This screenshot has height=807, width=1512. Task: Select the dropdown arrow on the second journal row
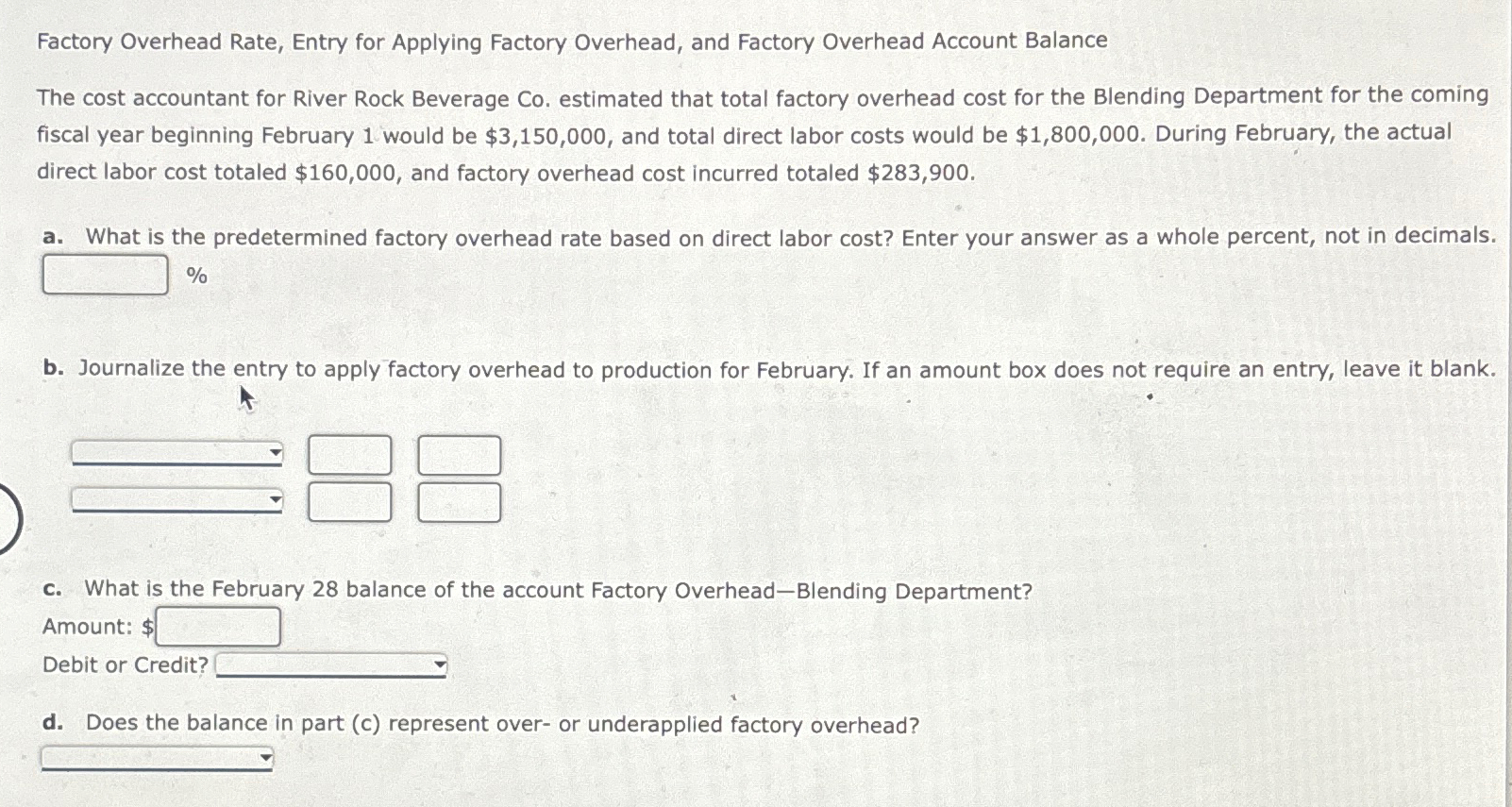tap(275, 500)
